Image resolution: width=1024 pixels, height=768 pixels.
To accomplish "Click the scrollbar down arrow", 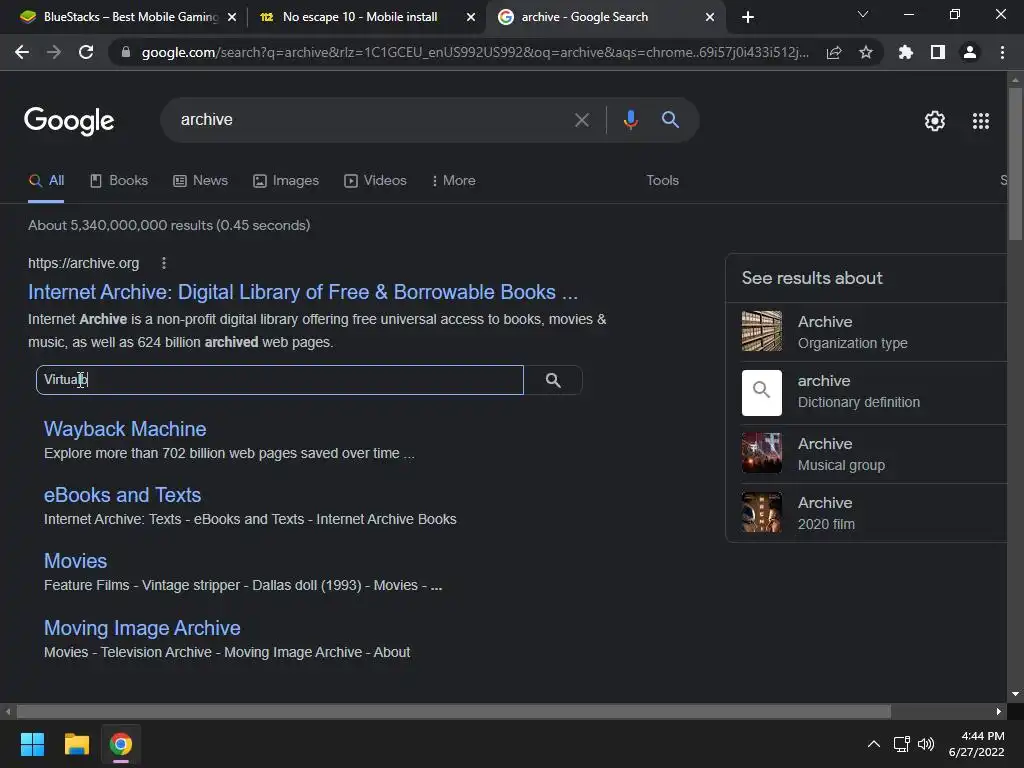I will (1015, 694).
